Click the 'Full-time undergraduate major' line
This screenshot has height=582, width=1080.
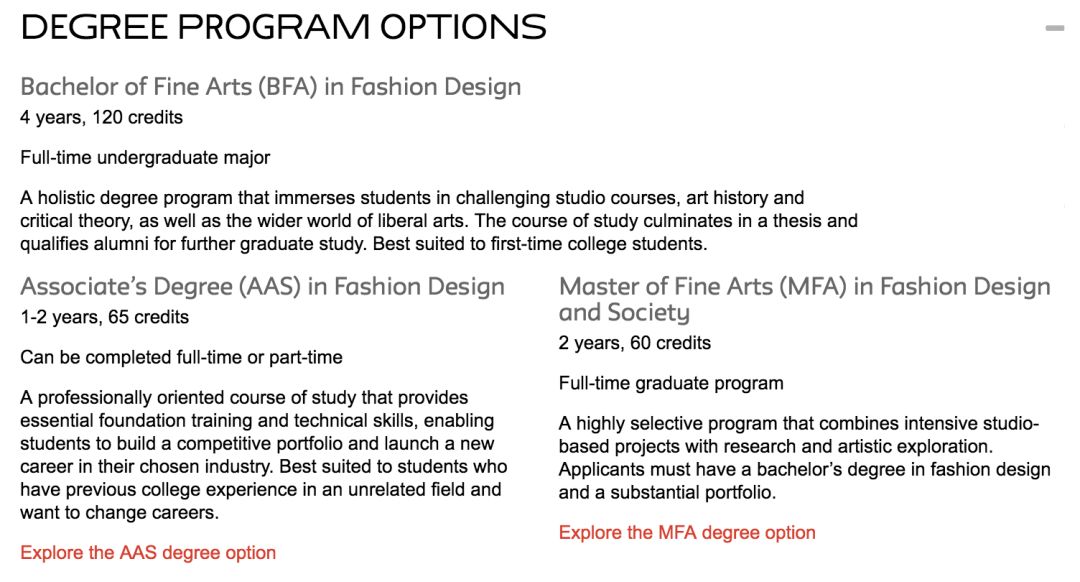click(145, 158)
